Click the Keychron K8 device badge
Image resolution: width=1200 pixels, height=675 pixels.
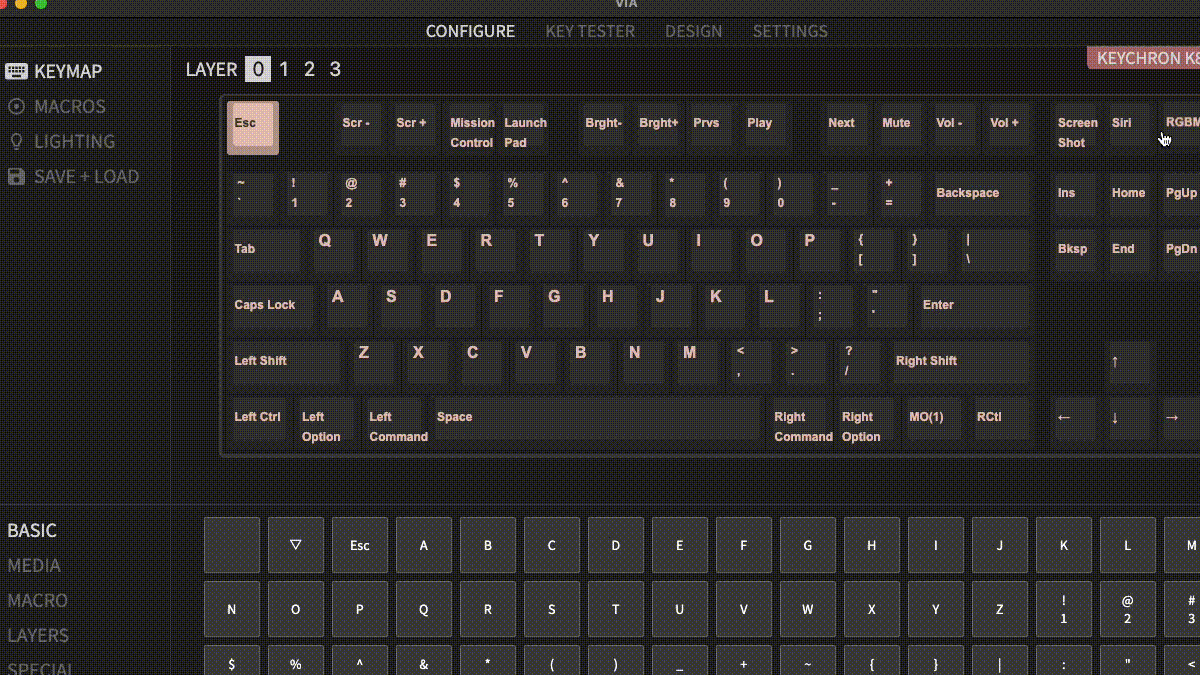point(1143,58)
